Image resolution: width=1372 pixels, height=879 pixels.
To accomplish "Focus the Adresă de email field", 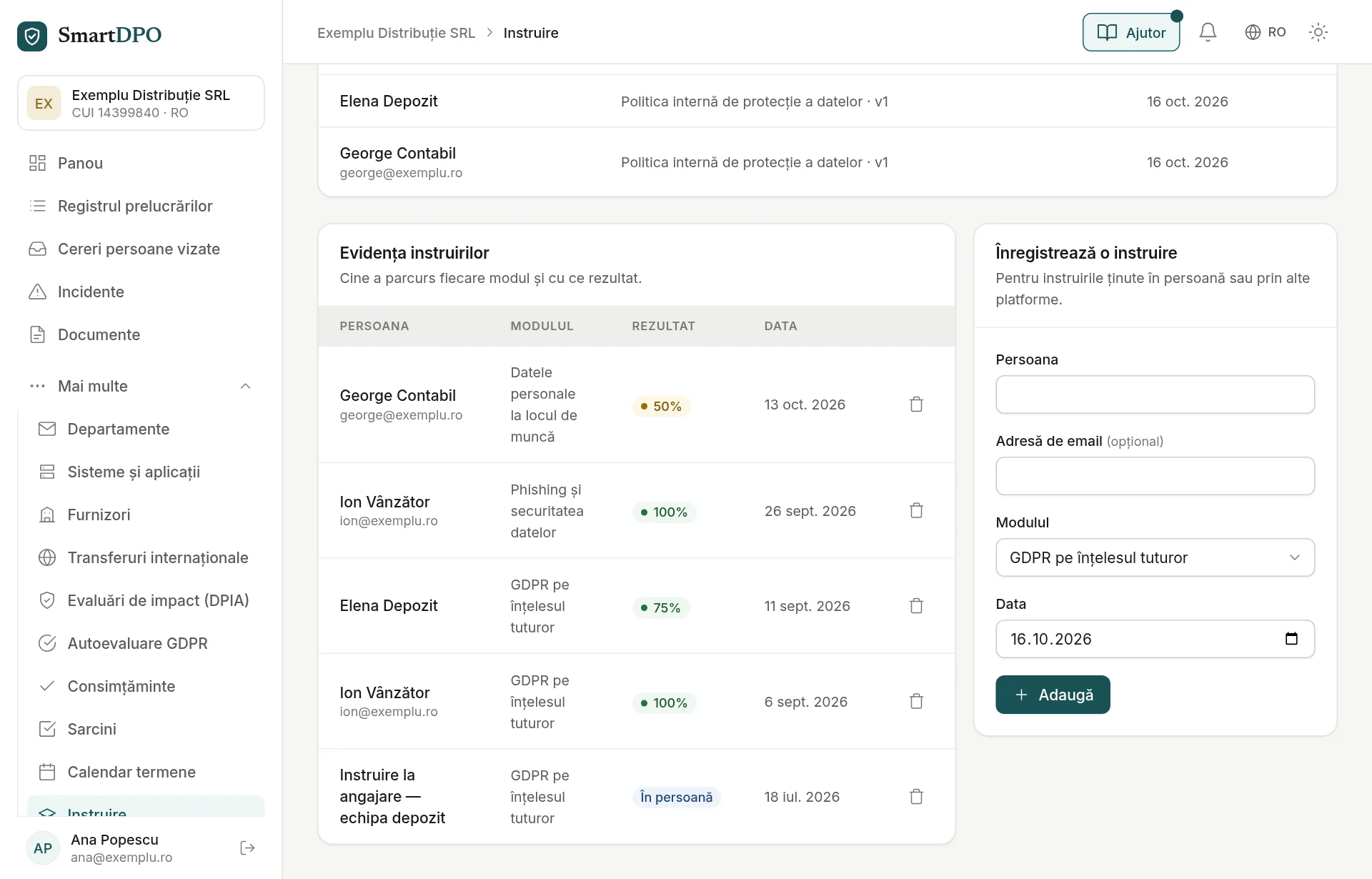I will tap(1155, 476).
